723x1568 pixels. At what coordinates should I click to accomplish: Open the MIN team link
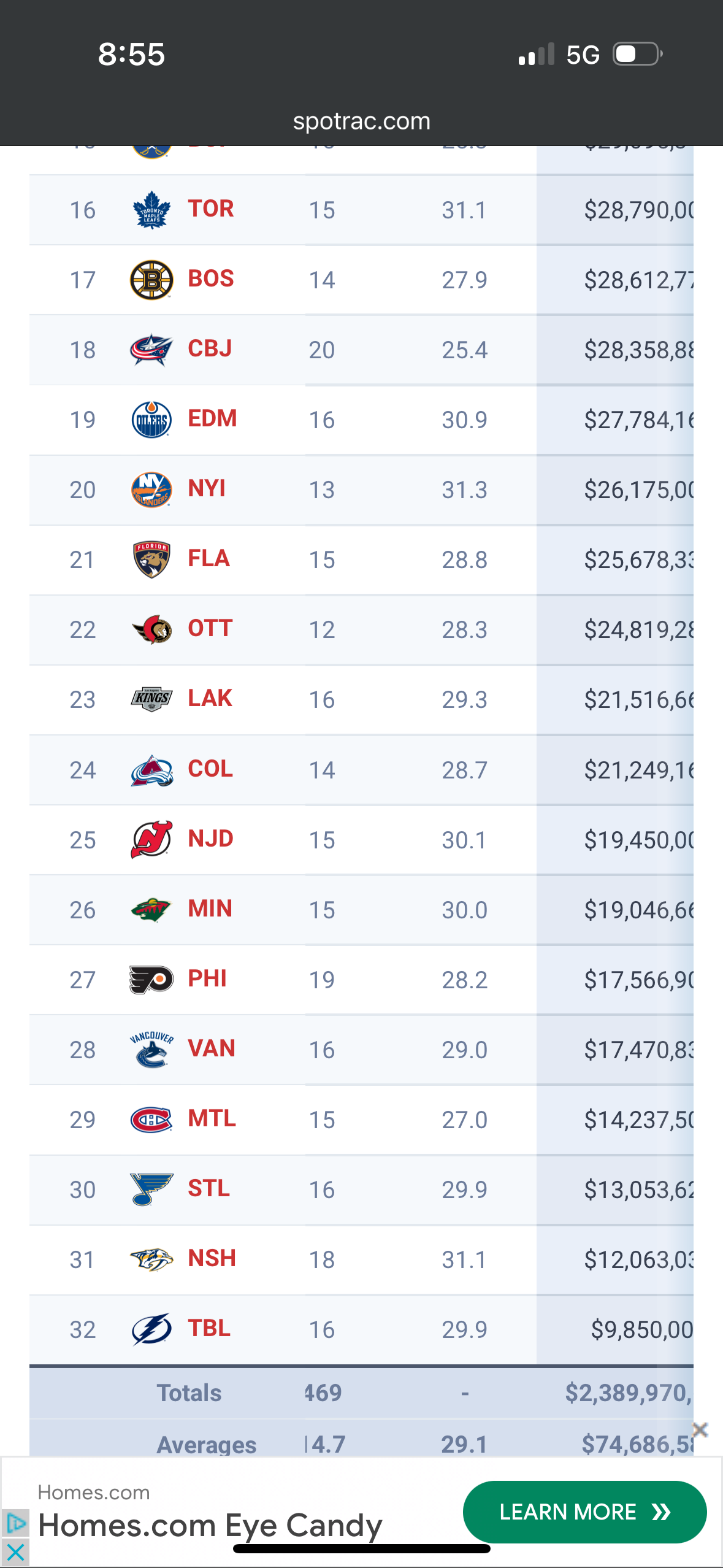click(210, 909)
